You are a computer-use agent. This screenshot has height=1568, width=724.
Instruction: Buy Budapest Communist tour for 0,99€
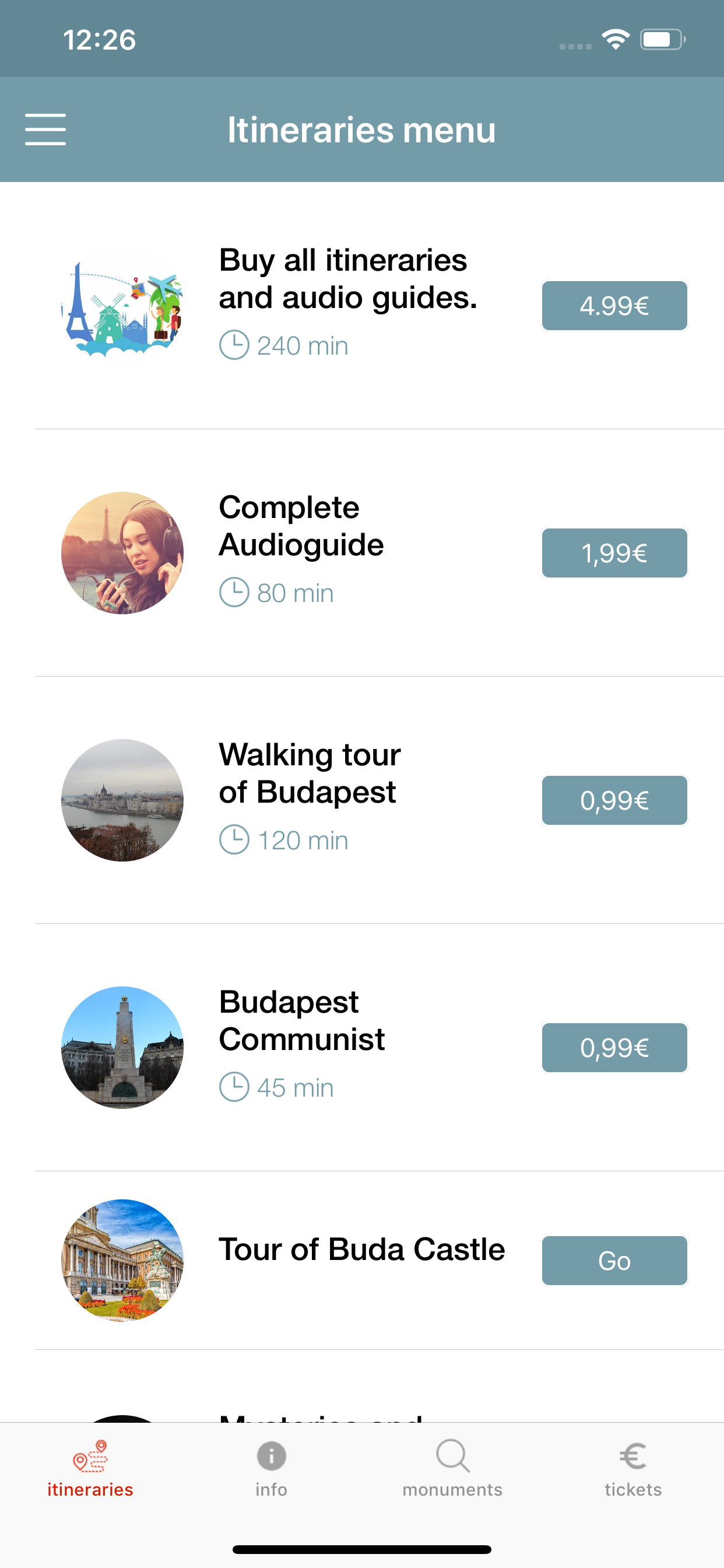(x=614, y=1048)
